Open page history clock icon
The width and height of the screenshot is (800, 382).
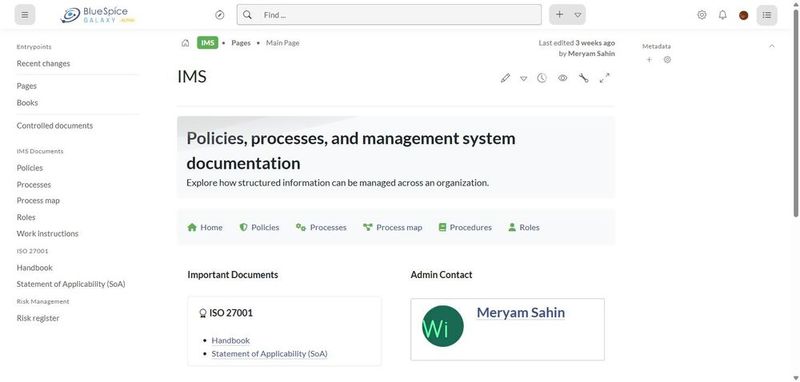click(542, 78)
